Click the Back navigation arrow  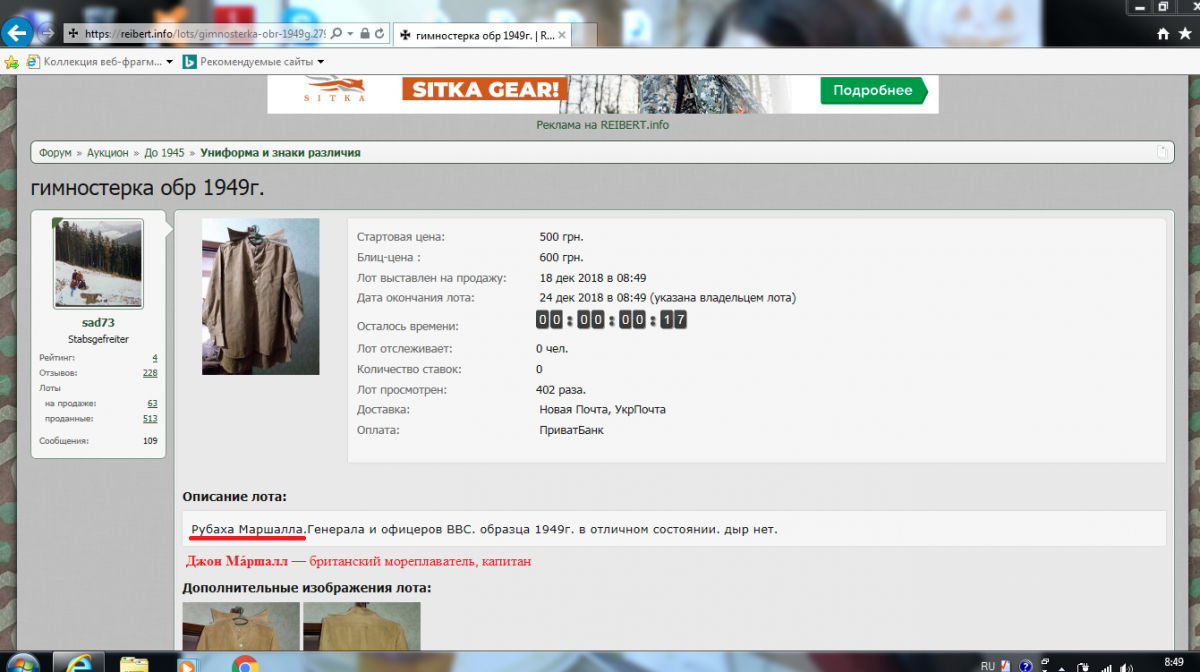coord(16,32)
